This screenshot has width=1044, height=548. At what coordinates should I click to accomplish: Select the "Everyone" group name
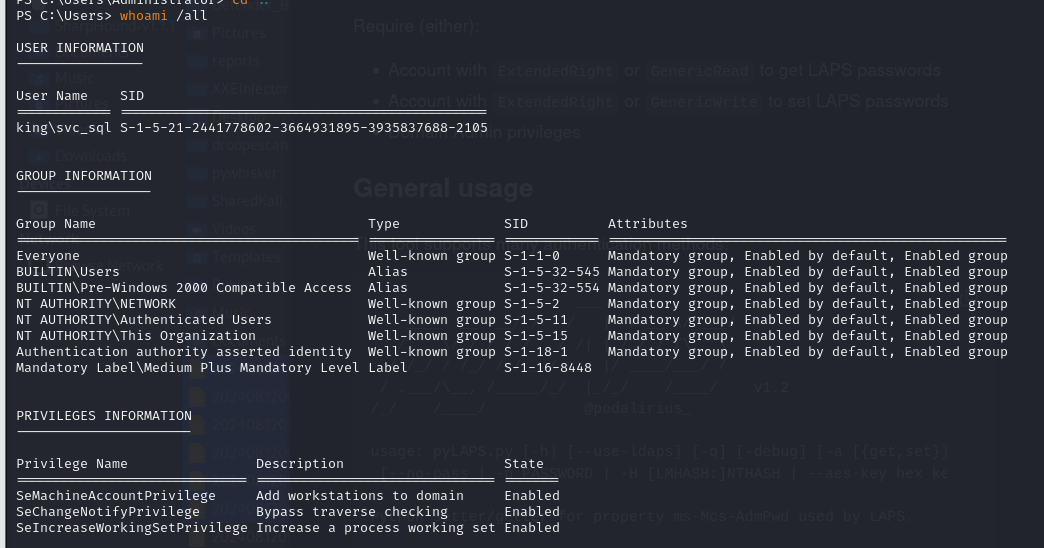click(48, 256)
